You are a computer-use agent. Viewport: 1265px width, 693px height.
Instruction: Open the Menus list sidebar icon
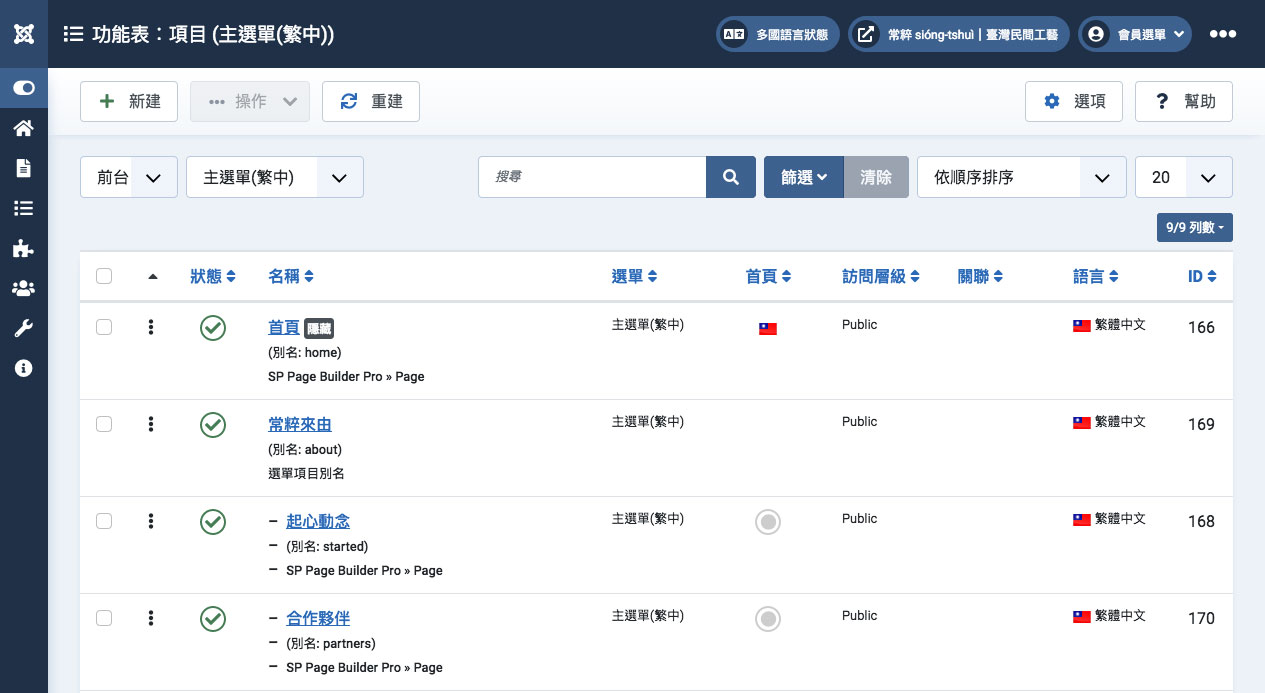click(x=23, y=208)
